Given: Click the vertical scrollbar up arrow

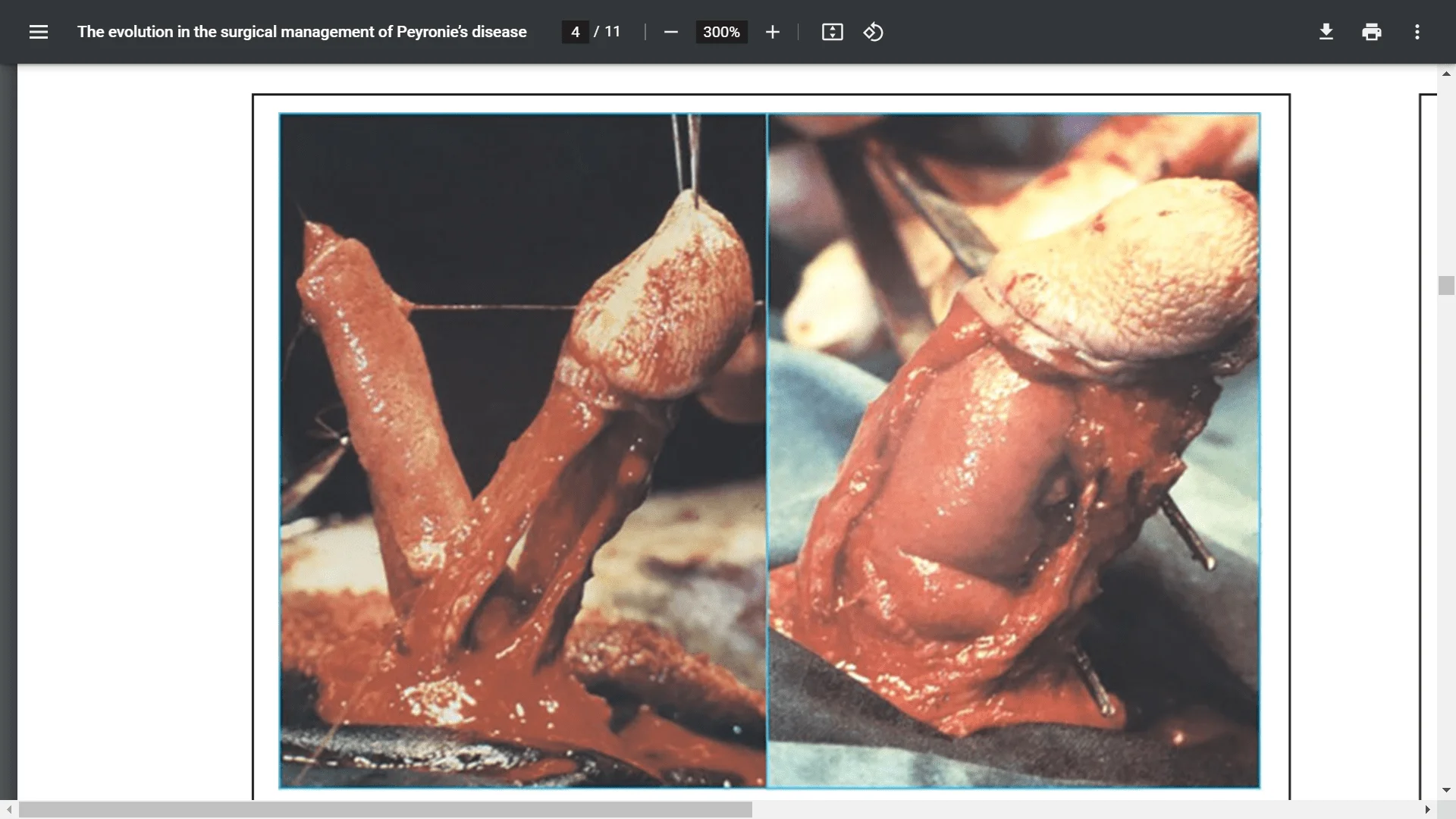Looking at the screenshot, I should (1446, 74).
